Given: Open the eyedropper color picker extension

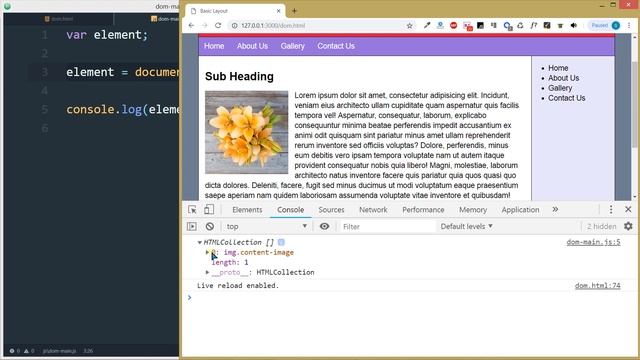Looking at the screenshot, I should click(x=427, y=25).
